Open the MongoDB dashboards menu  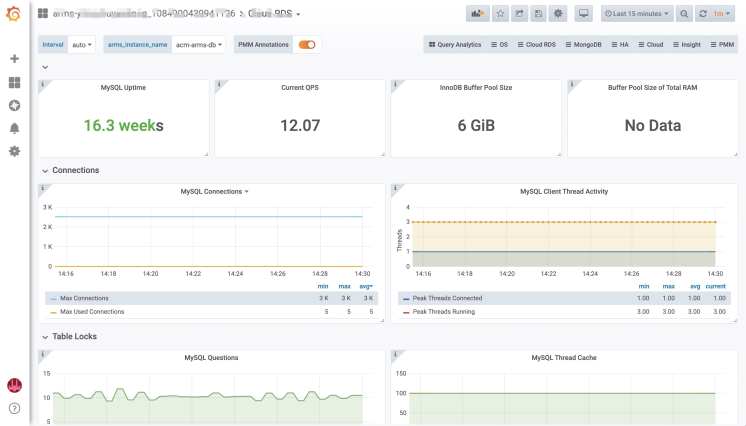583,45
